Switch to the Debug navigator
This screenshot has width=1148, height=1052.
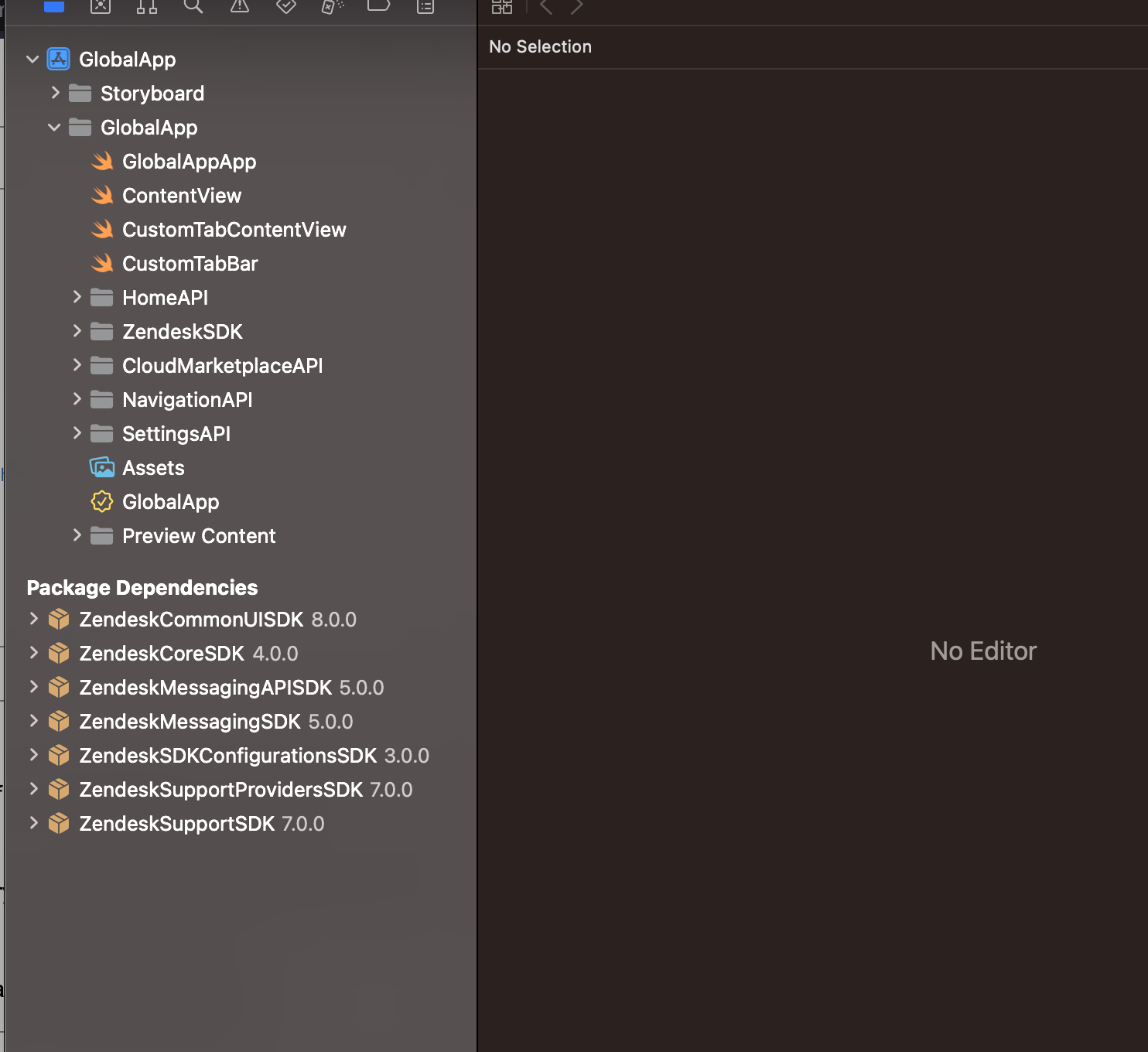333,6
